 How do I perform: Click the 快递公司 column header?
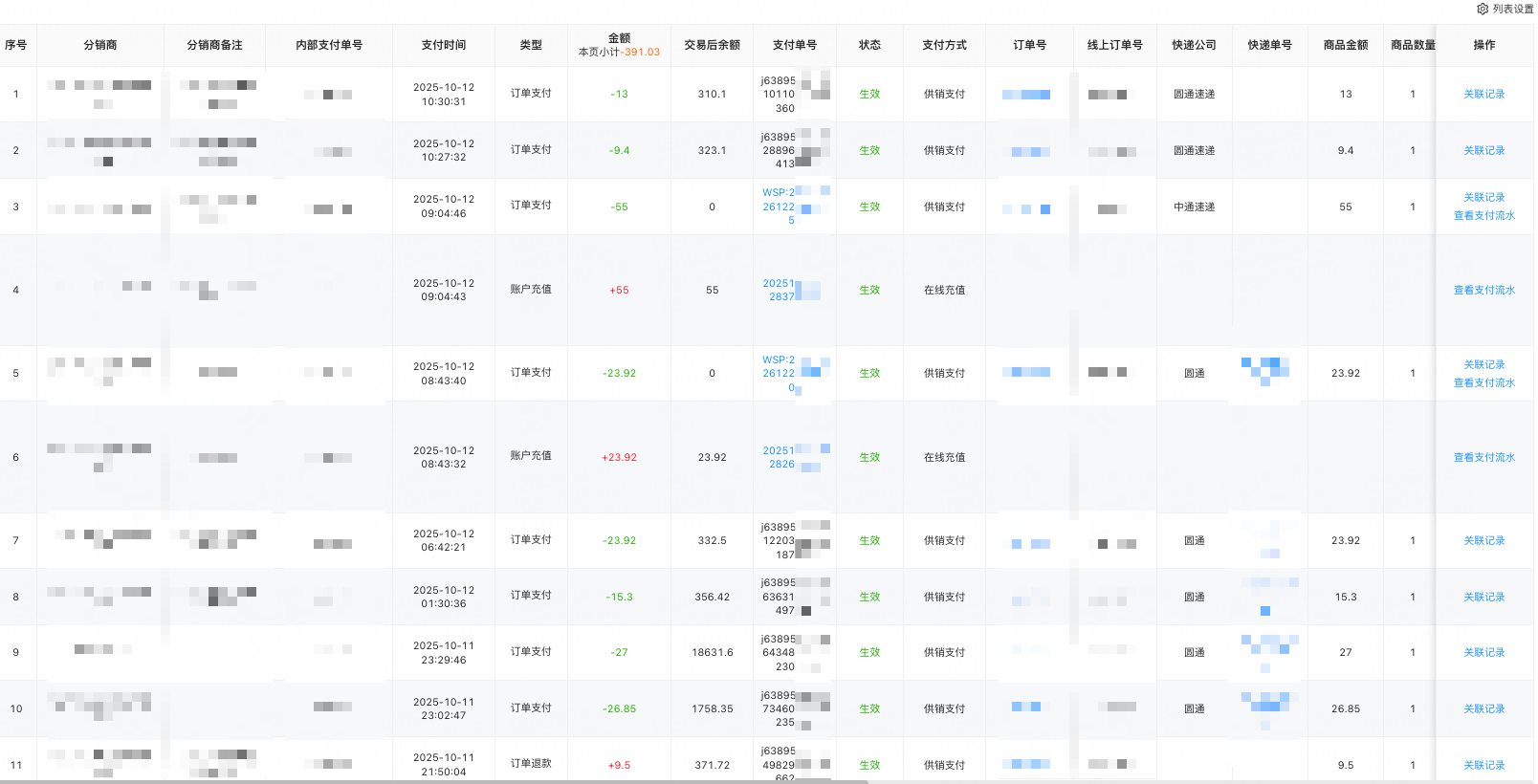[1194, 45]
